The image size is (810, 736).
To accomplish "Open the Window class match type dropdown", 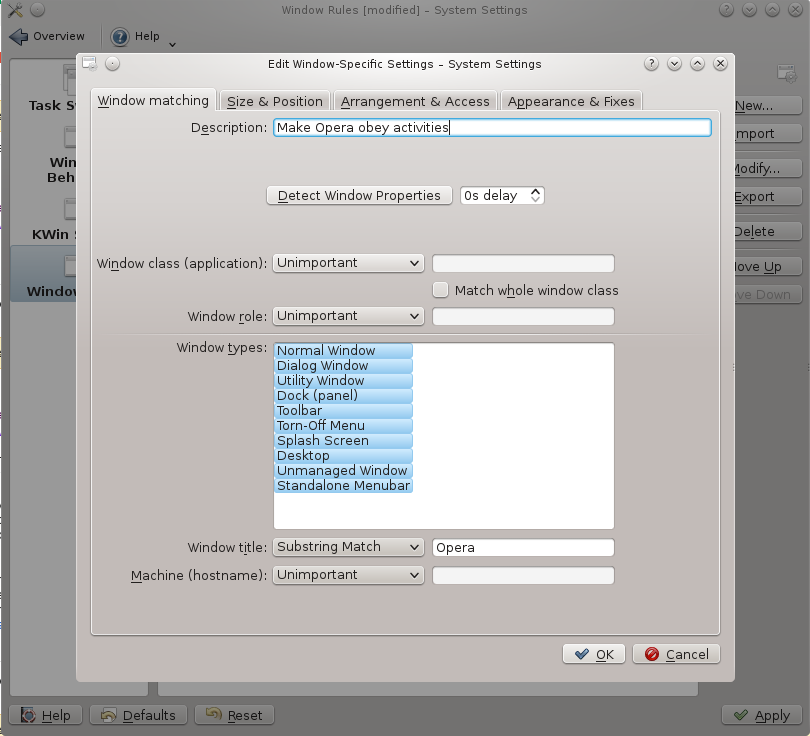I will pyautogui.click(x=348, y=263).
